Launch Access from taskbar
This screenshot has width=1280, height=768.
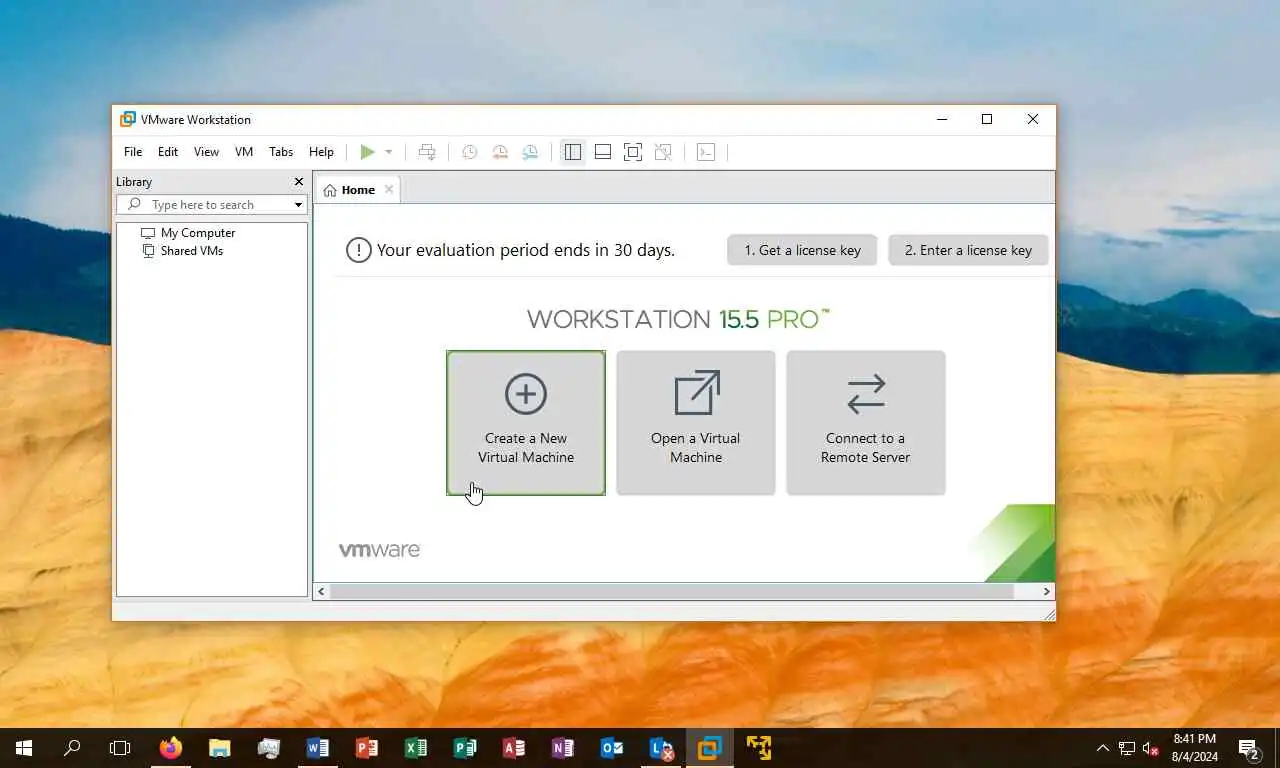point(514,748)
